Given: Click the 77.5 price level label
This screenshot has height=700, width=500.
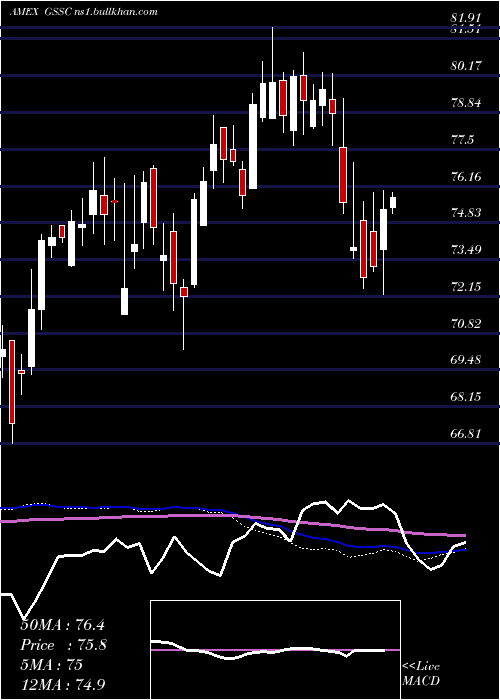Looking at the screenshot, I should point(463,140).
